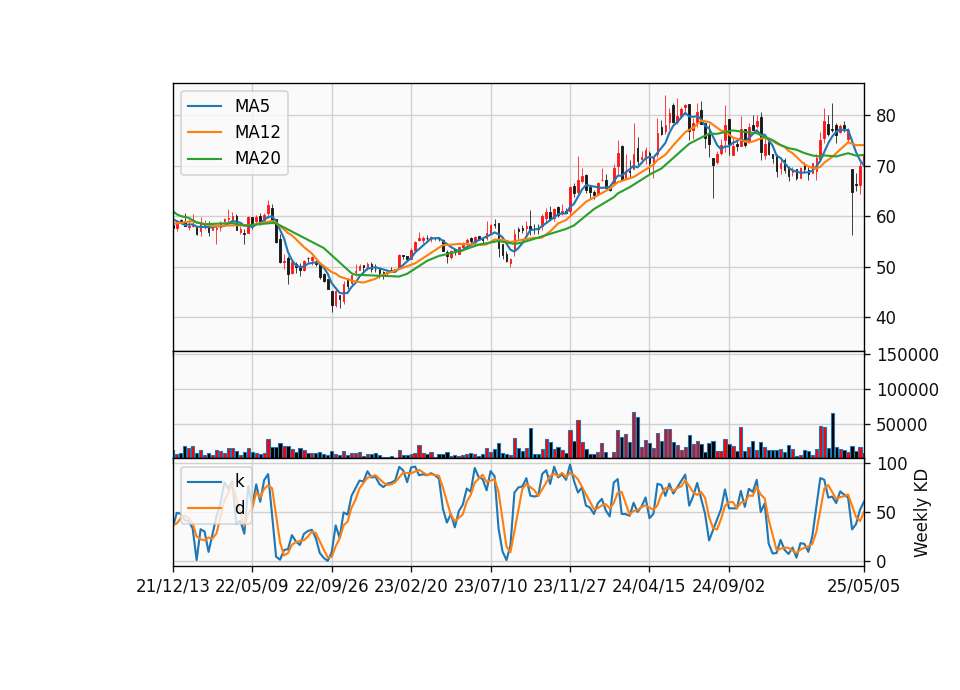Click the 25/05/05 date tick label
The height and width of the screenshot is (690, 960).
point(864,587)
